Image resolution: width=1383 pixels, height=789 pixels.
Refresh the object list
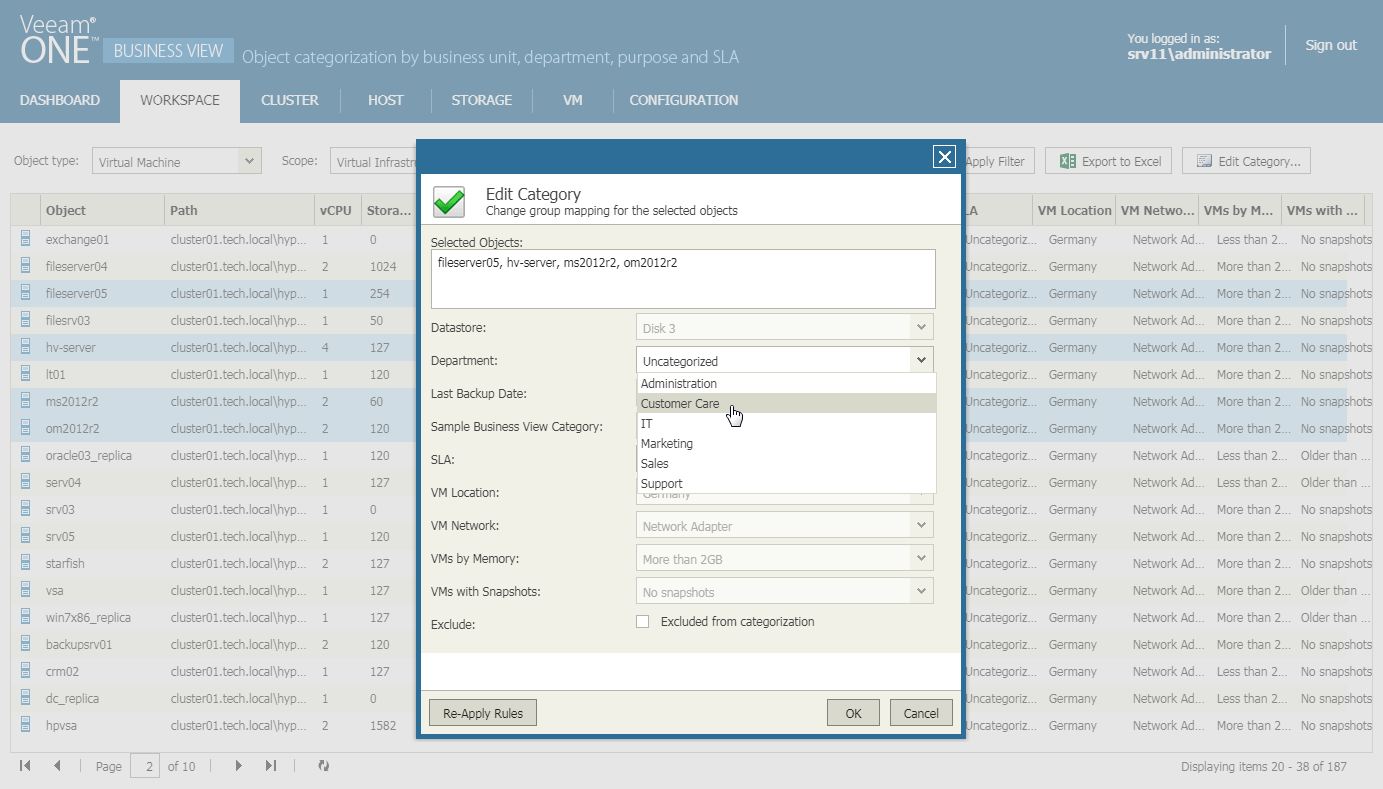pos(323,766)
